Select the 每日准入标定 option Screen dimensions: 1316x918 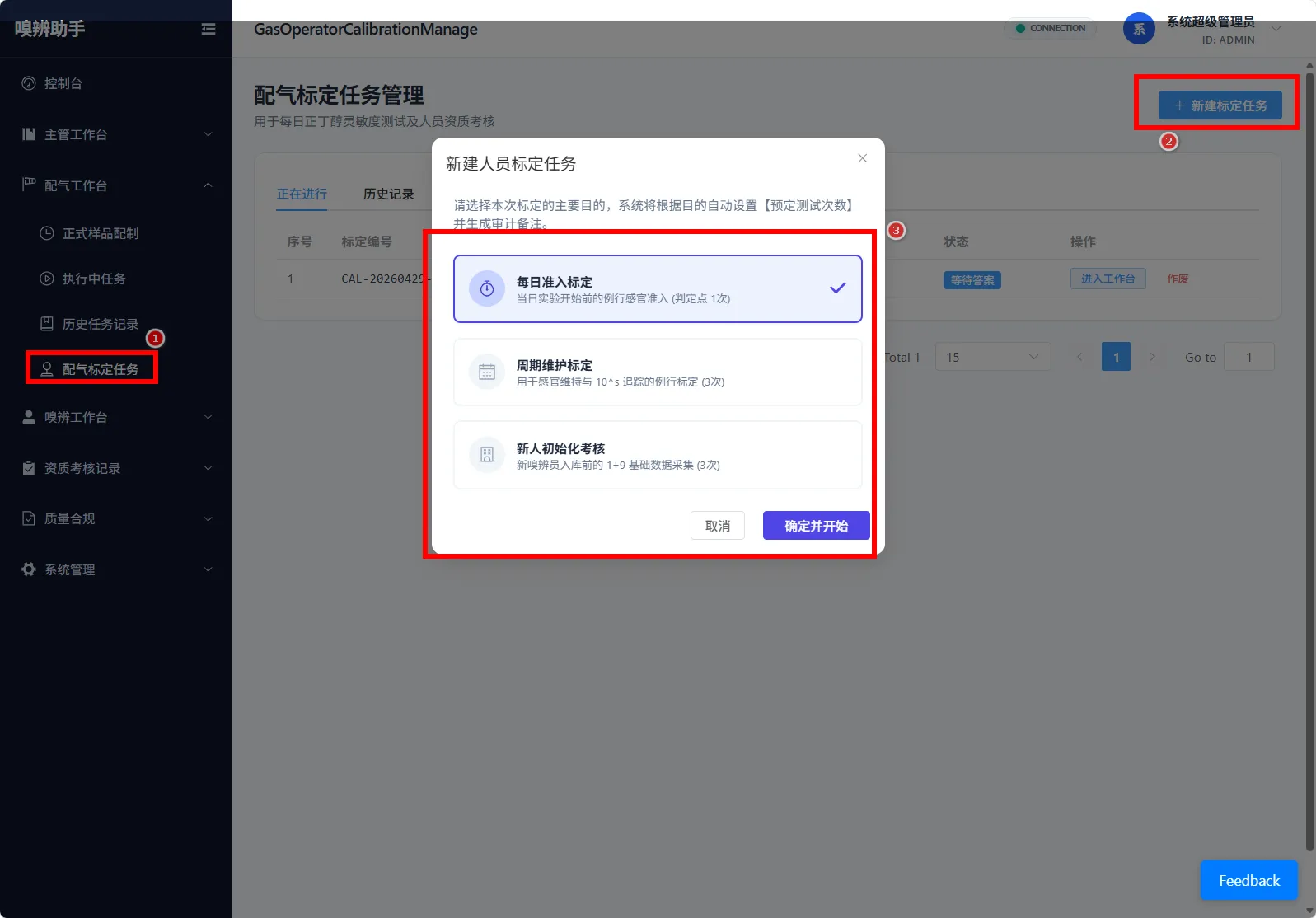pyautogui.click(x=658, y=288)
